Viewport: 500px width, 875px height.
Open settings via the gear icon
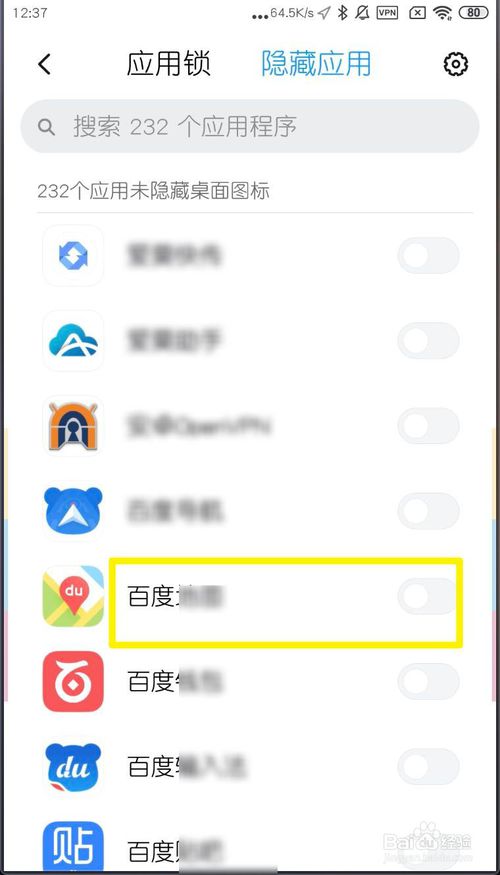pos(456,64)
